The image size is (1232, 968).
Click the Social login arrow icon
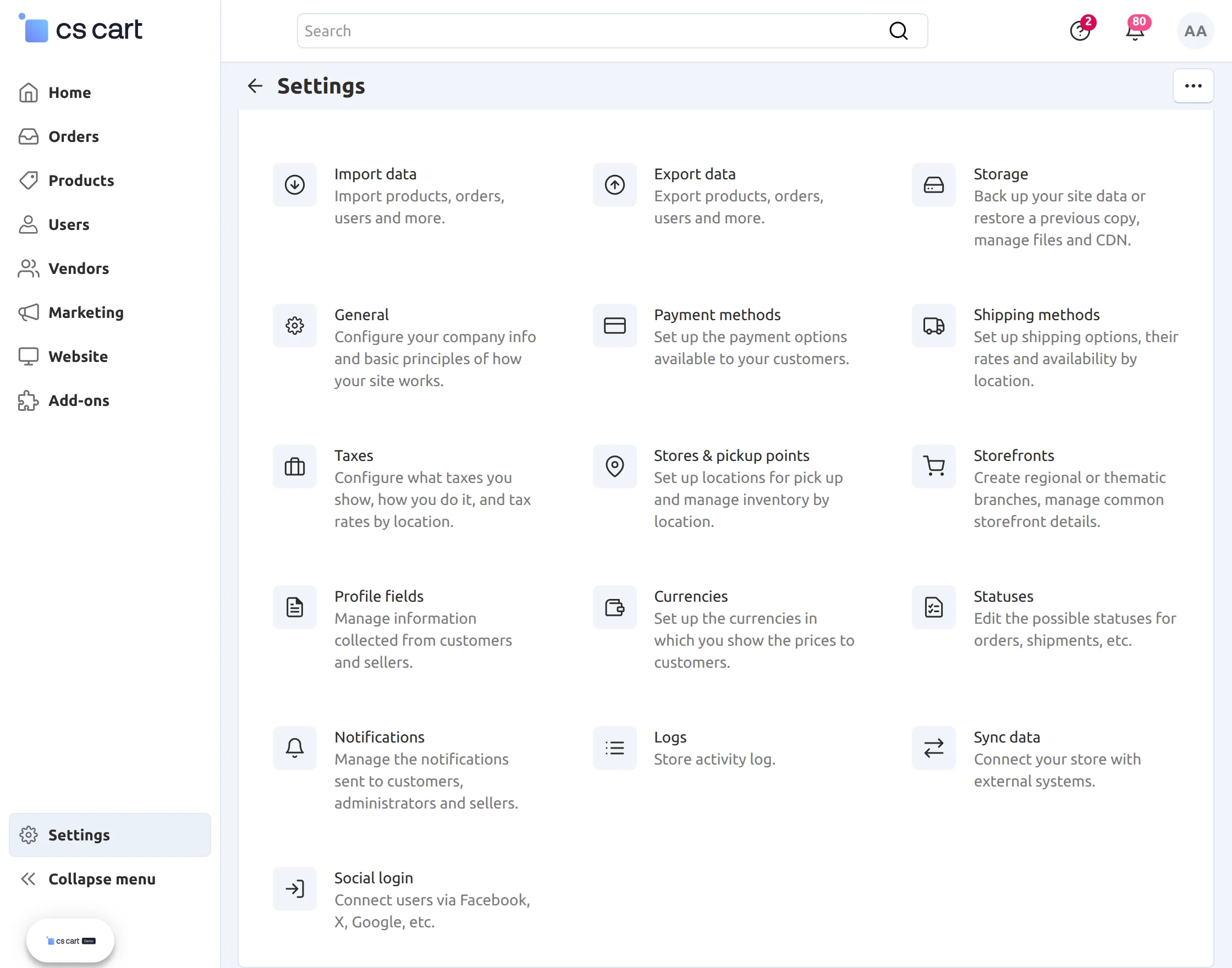pos(295,889)
